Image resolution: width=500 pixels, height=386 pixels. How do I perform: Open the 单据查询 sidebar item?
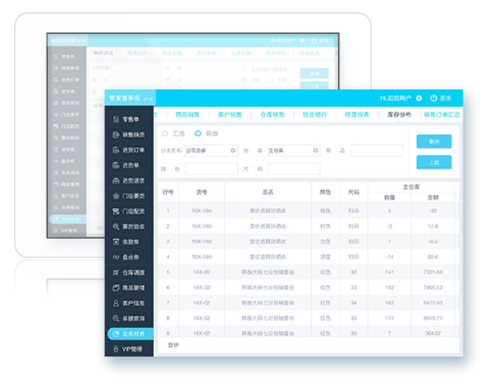(129, 318)
